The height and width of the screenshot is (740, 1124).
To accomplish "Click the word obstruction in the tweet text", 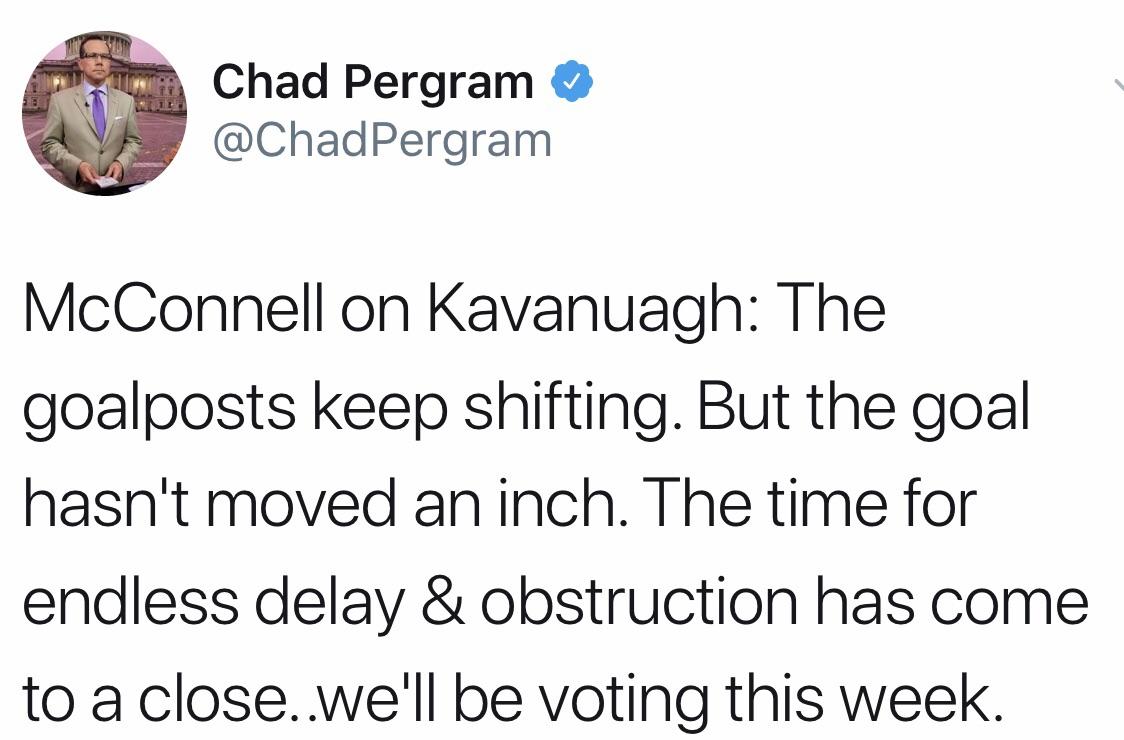I will tap(639, 599).
